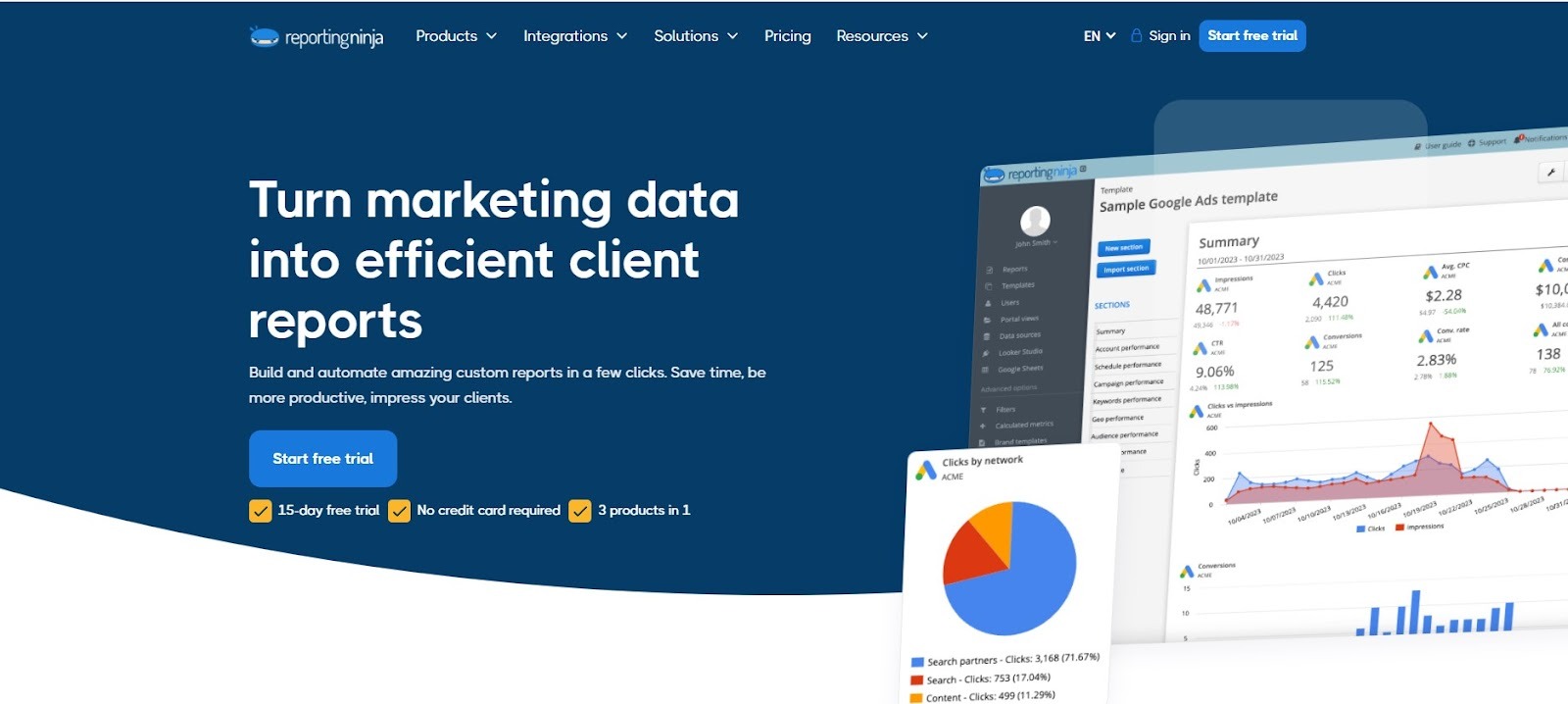Click John Smith's avatar in dashboard sidebar
The height and width of the screenshot is (704, 1568).
point(1035,221)
